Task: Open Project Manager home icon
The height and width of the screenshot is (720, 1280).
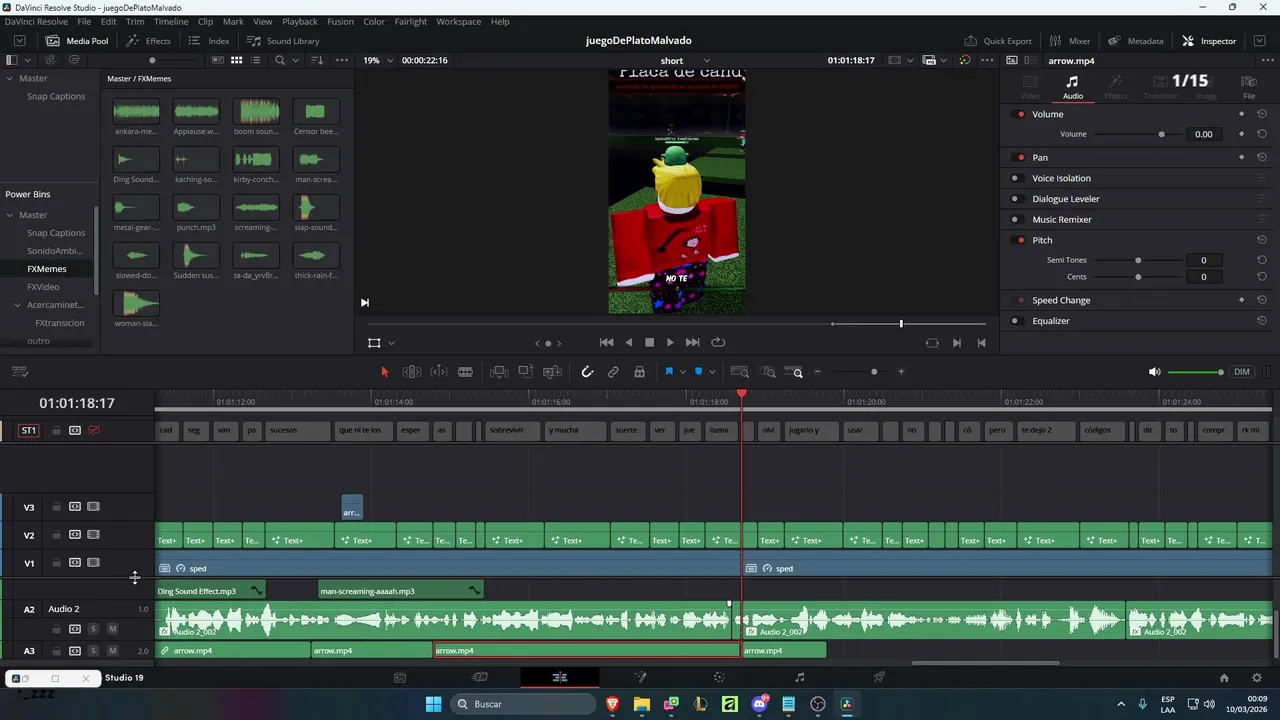Action: tap(1224, 677)
